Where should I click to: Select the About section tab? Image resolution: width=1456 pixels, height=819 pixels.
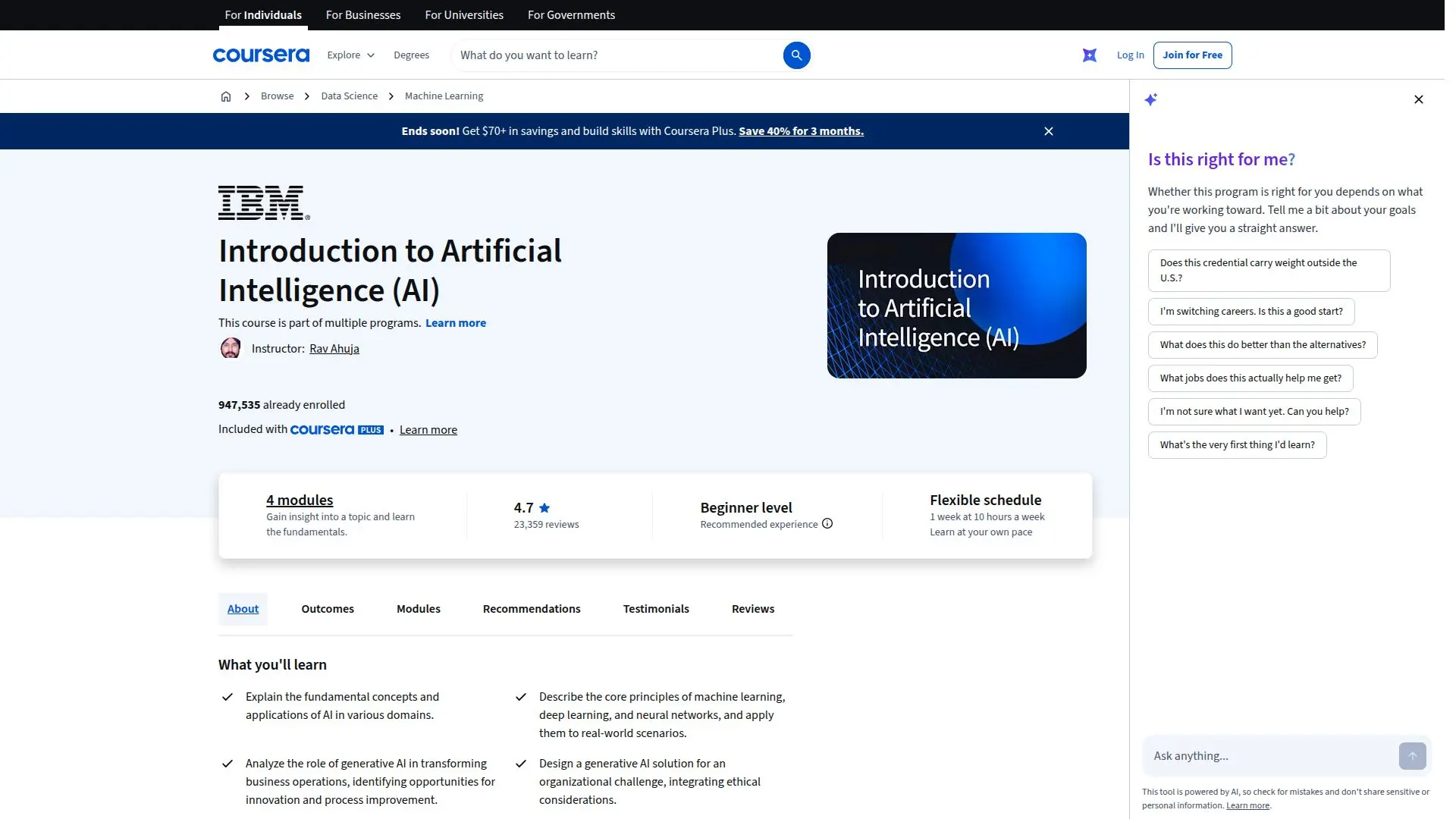coord(243,609)
